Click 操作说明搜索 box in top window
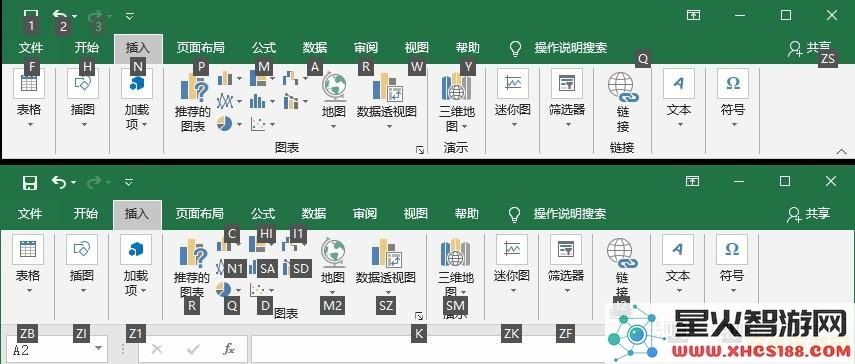The height and width of the screenshot is (364, 855). pos(570,48)
